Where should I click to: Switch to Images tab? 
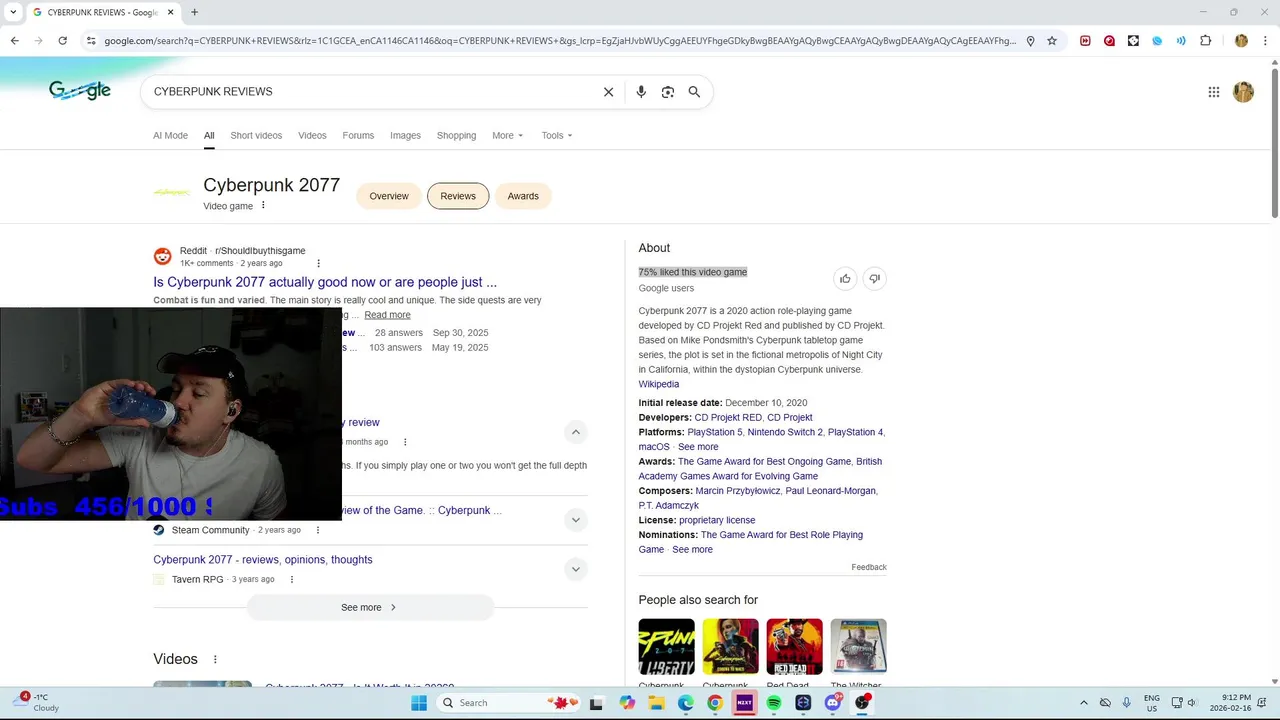tap(405, 136)
